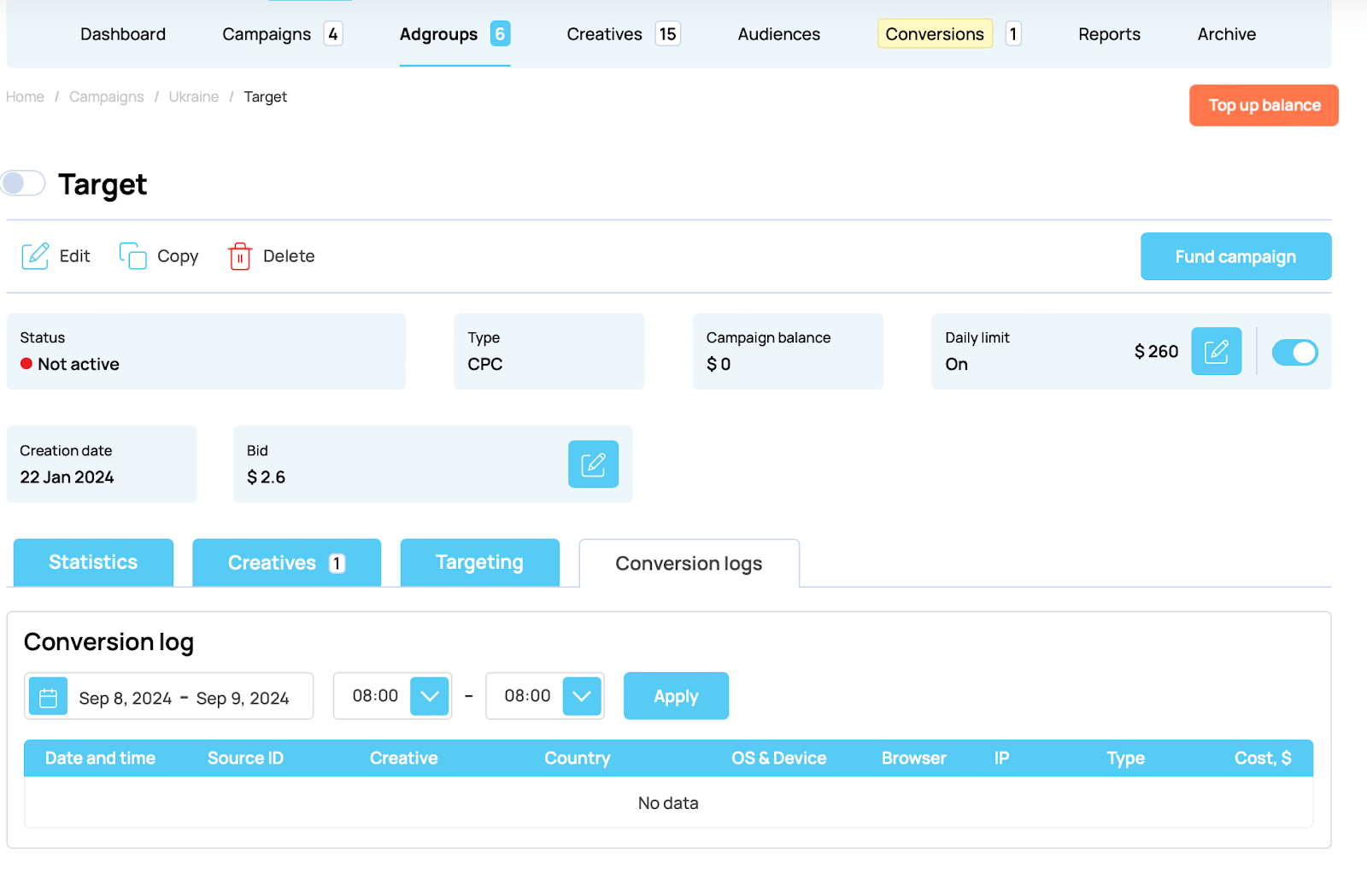Switch to the Statistics tab
The height and width of the screenshot is (896, 1367).
[x=92, y=562]
